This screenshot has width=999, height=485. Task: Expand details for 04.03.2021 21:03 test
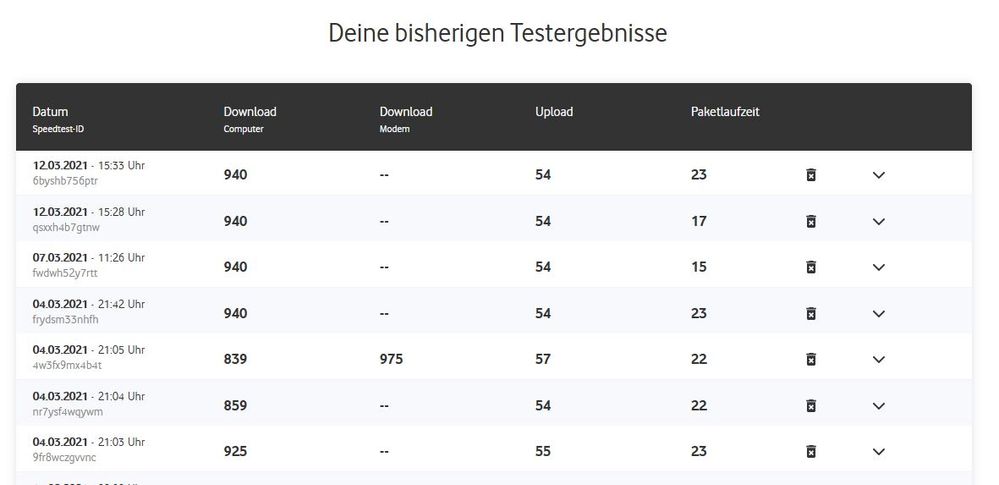(879, 451)
